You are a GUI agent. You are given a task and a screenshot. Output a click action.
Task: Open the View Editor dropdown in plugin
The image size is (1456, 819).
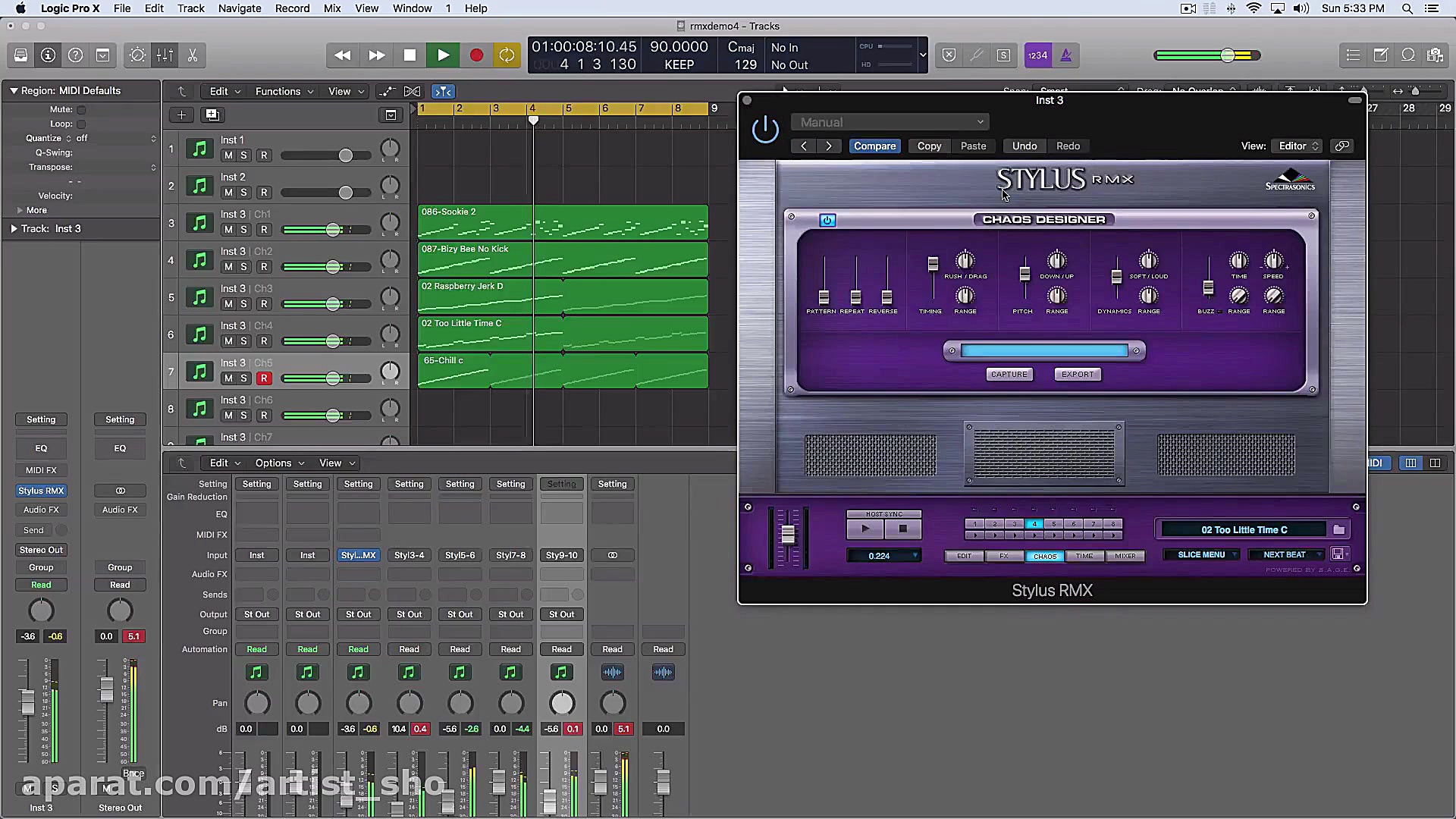(1300, 146)
